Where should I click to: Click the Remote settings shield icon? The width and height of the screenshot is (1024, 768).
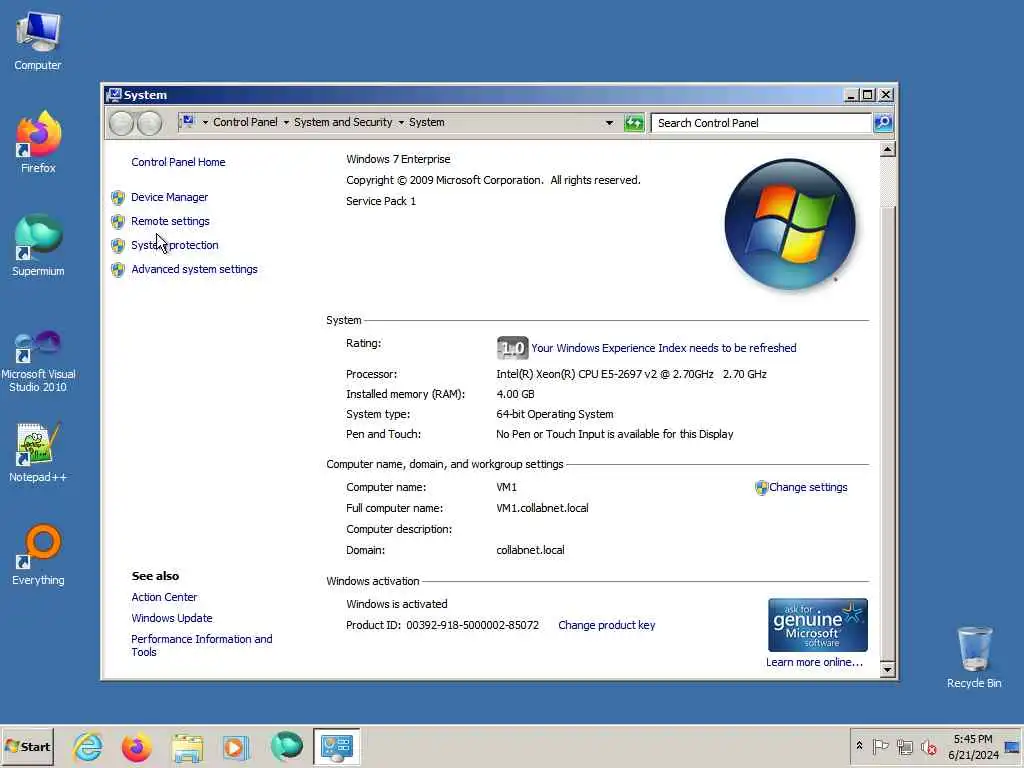pyautogui.click(x=118, y=221)
